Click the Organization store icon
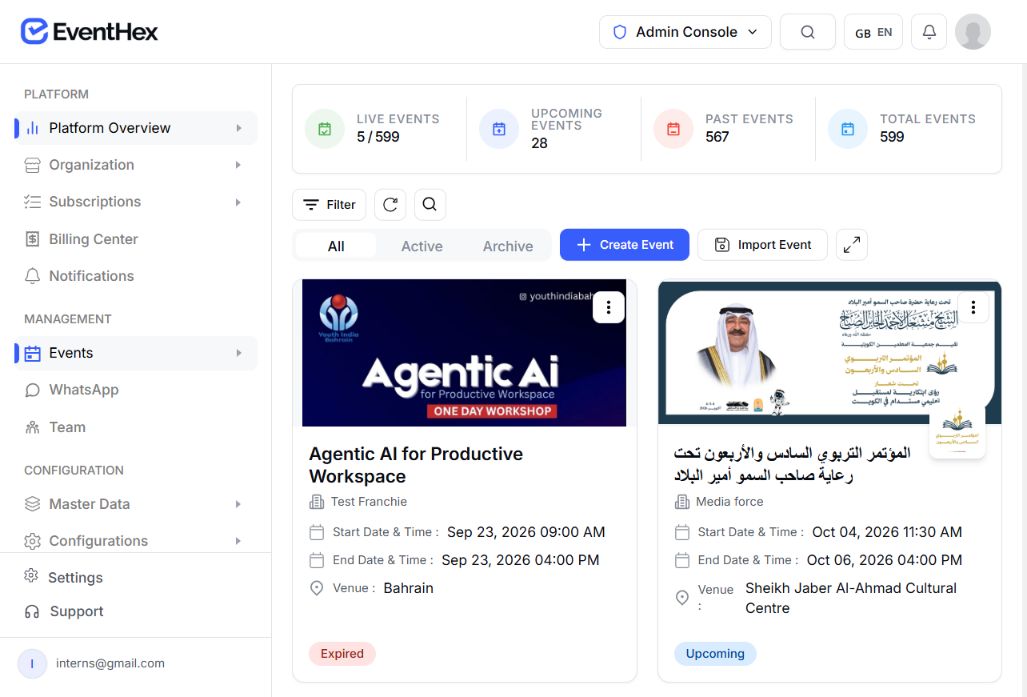The width and height of the screenshot is (1027, 697). coord(32,165)
